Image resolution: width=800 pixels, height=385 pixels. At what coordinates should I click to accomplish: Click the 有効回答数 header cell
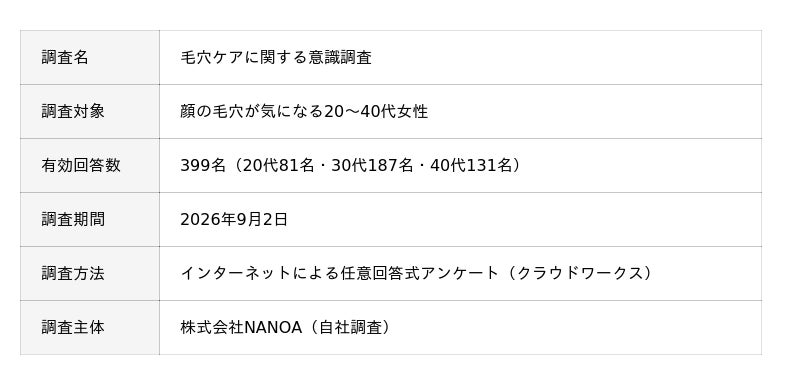click(x=90, y=166)
